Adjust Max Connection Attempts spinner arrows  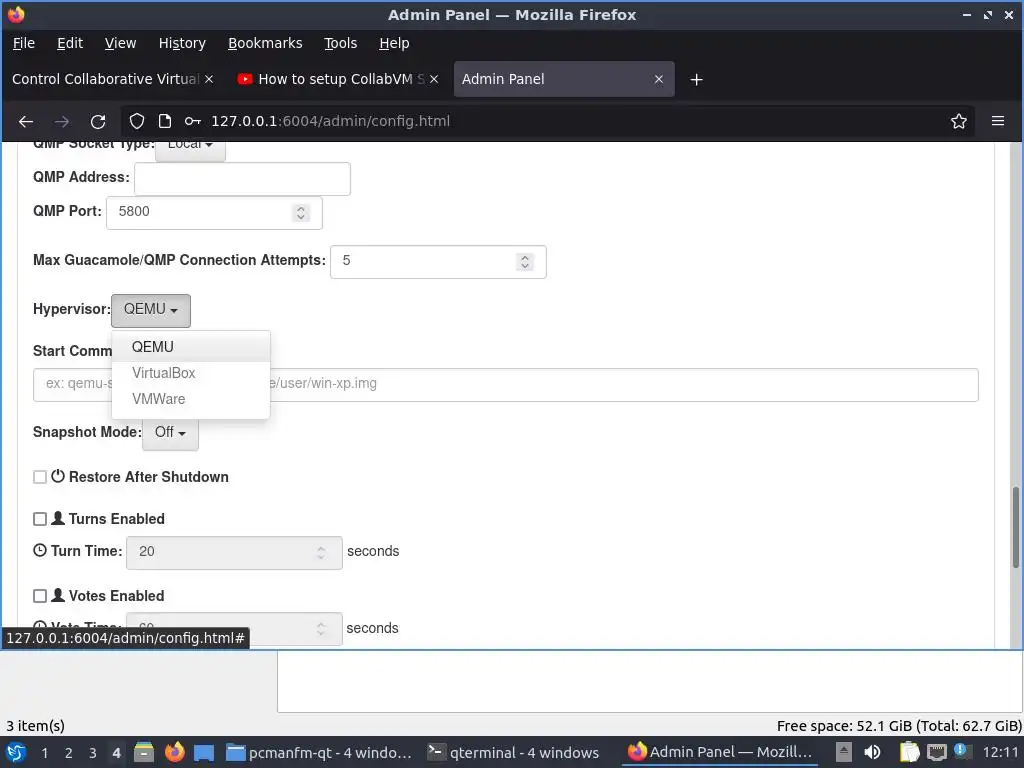524,262
